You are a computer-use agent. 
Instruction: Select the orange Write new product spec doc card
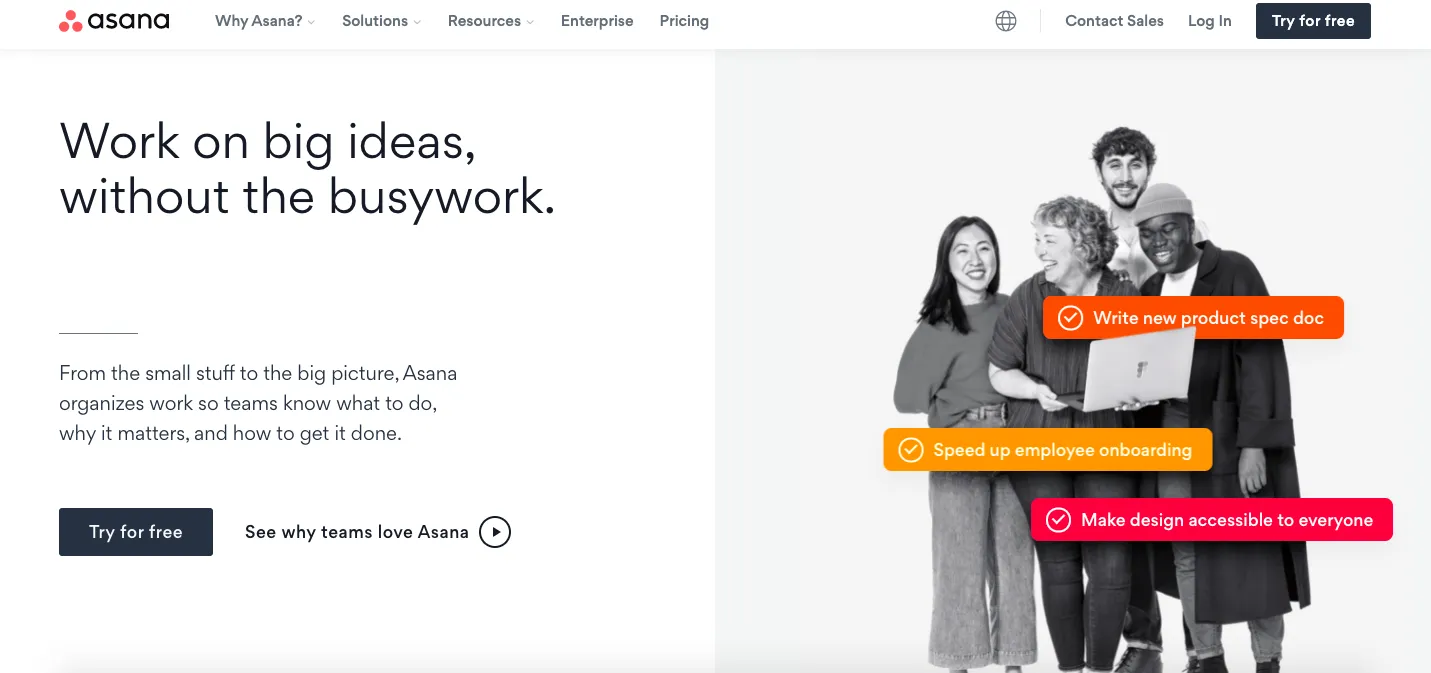point(1193,318)
